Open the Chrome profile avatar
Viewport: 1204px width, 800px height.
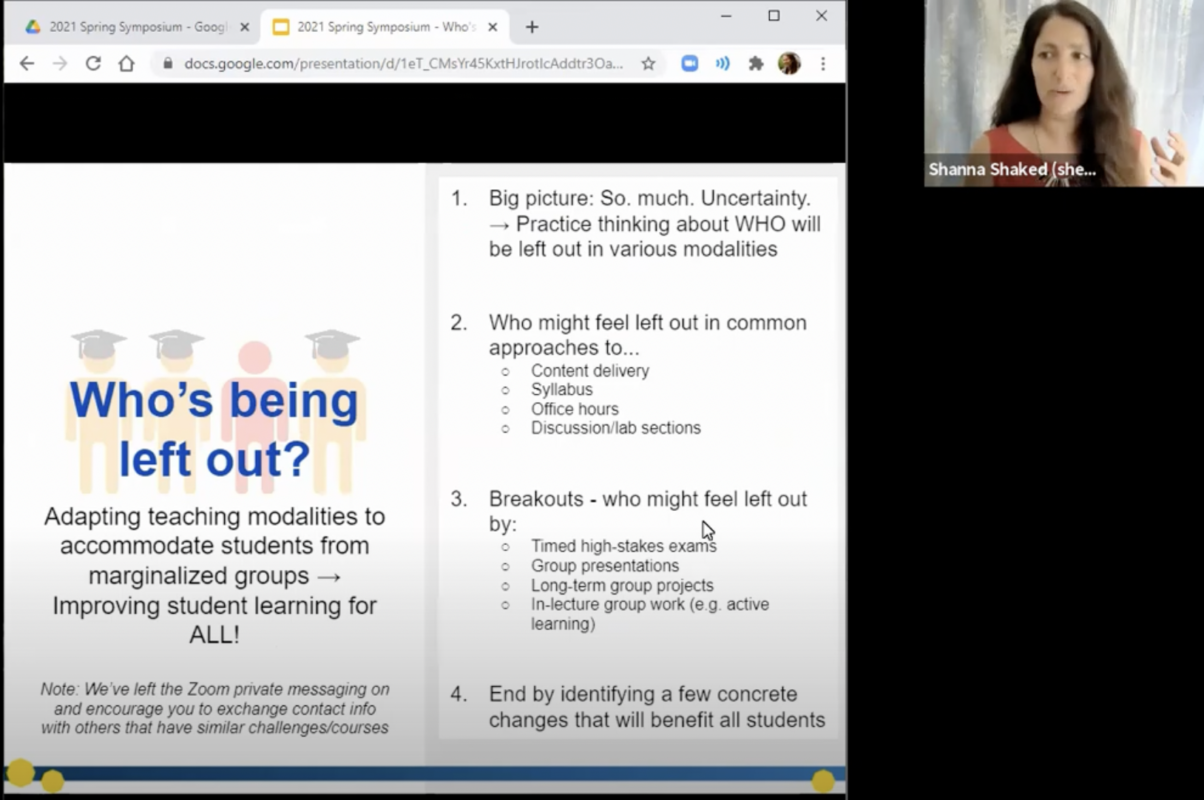(x=789, y=64)
